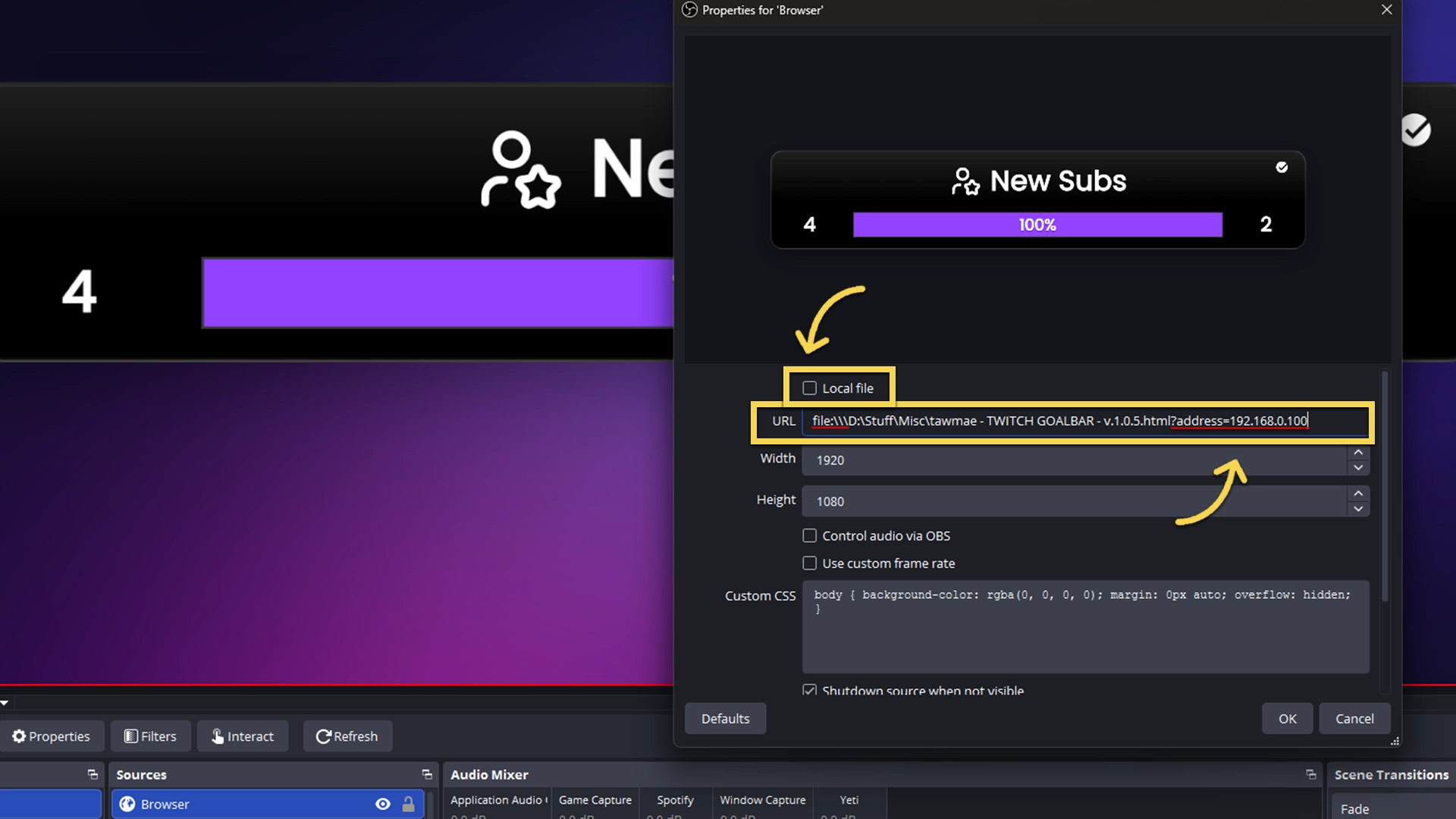Click the OBS logo in dialog title bar
Screen dimensions: 1456x819
689,10
